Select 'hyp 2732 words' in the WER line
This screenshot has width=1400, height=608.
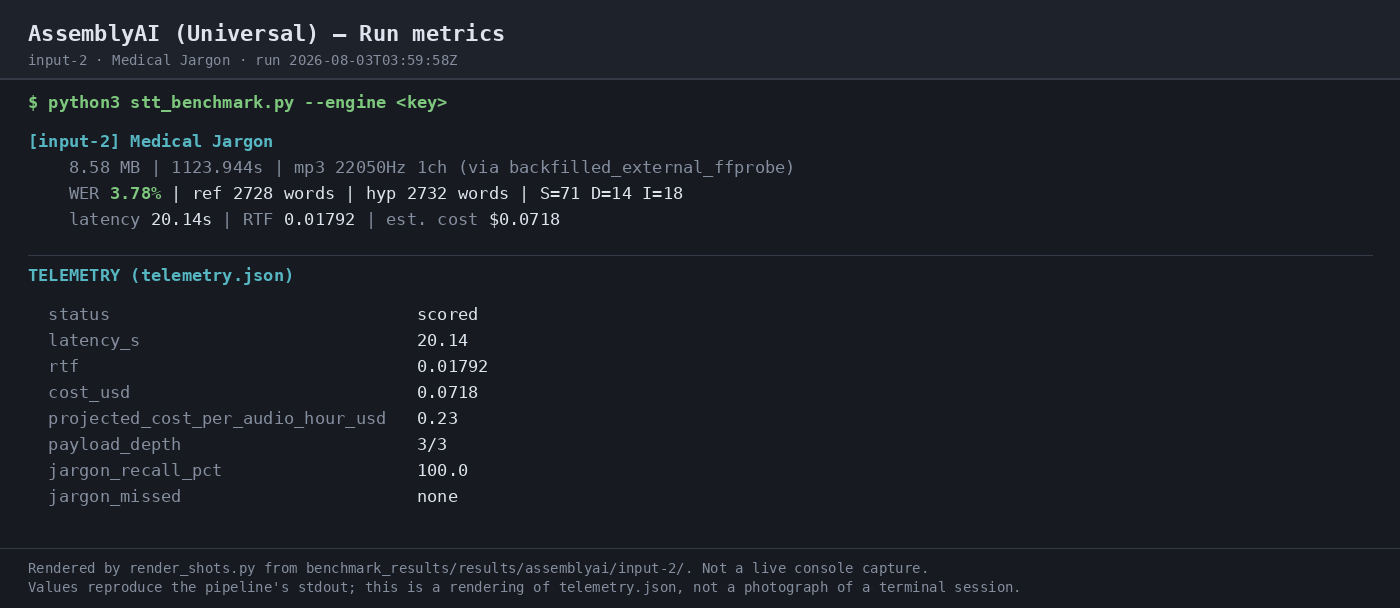click(437, 194)
